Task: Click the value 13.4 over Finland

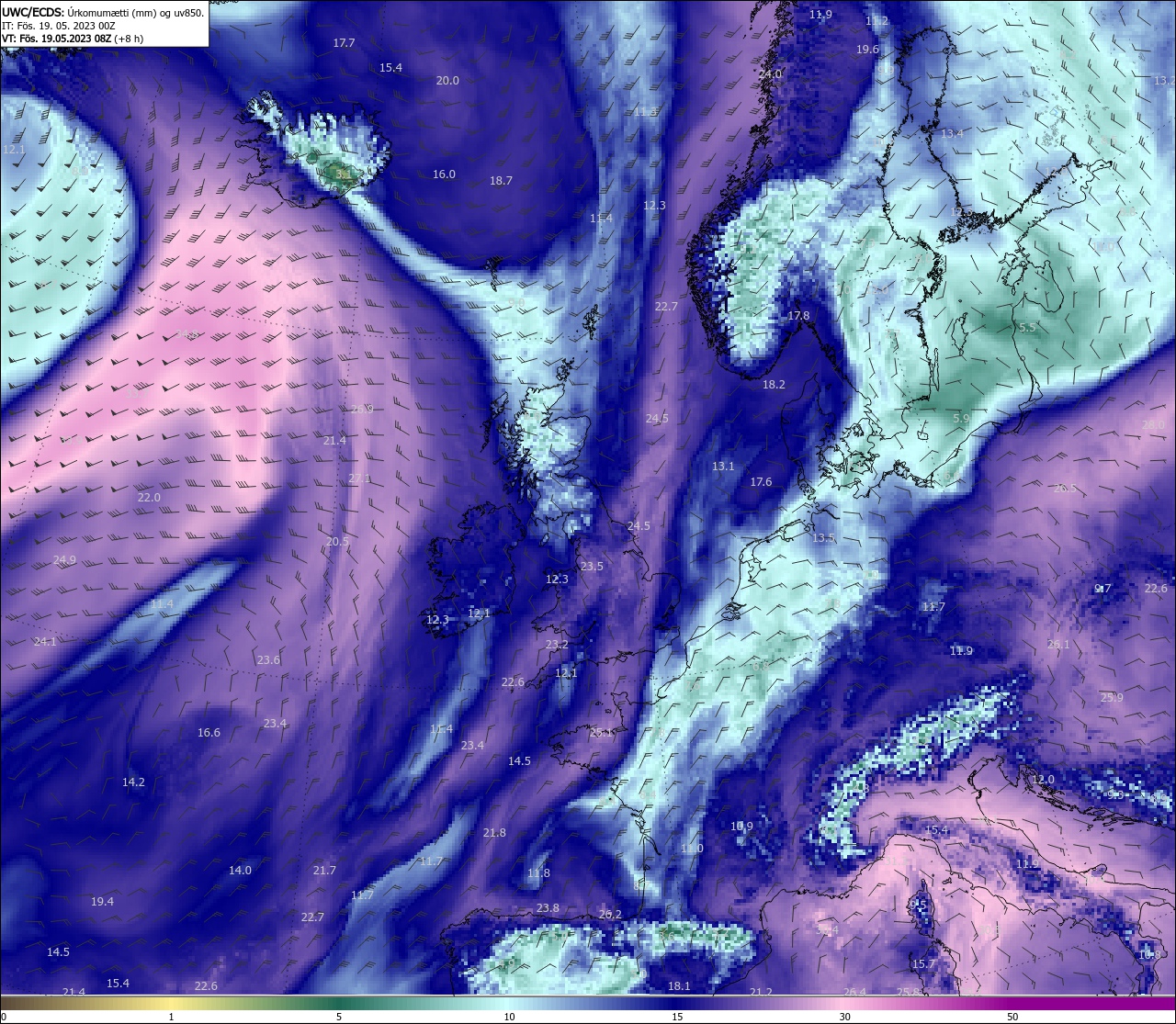Action: point(952,134)
